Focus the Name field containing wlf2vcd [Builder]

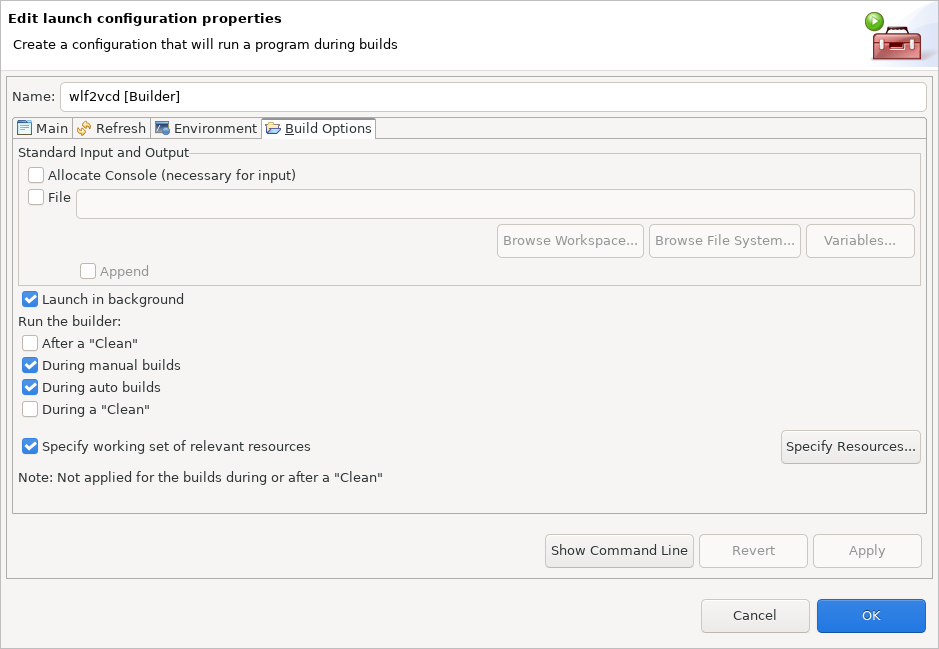[x=493, y=96]
